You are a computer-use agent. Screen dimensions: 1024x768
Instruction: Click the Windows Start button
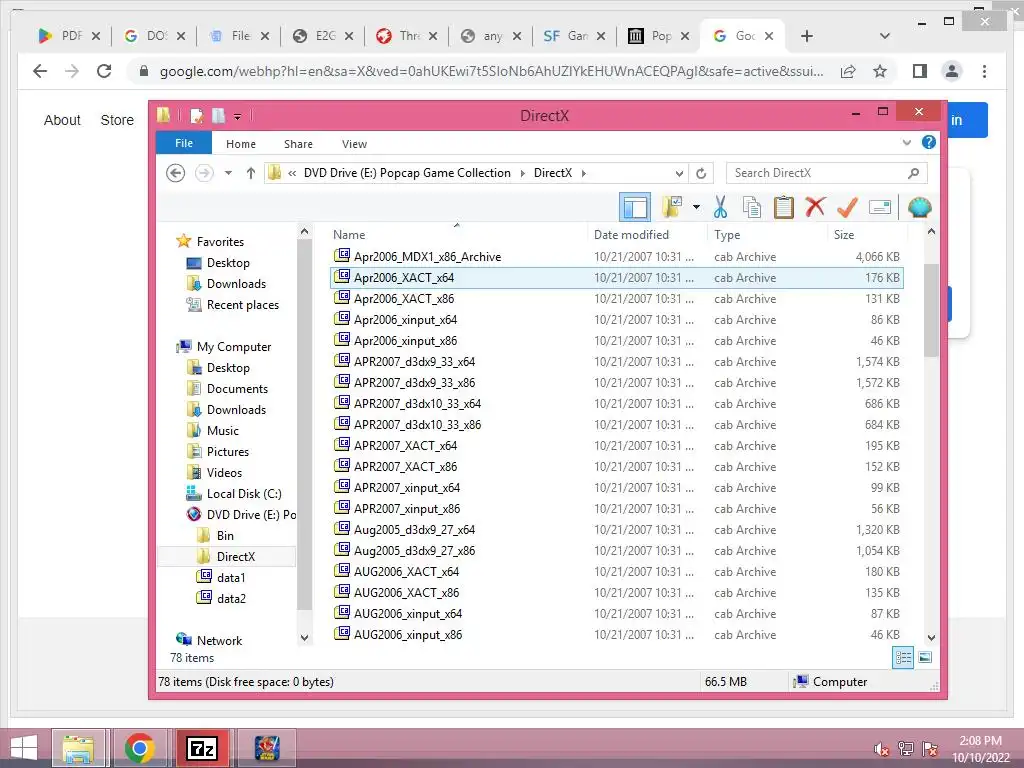24,748
